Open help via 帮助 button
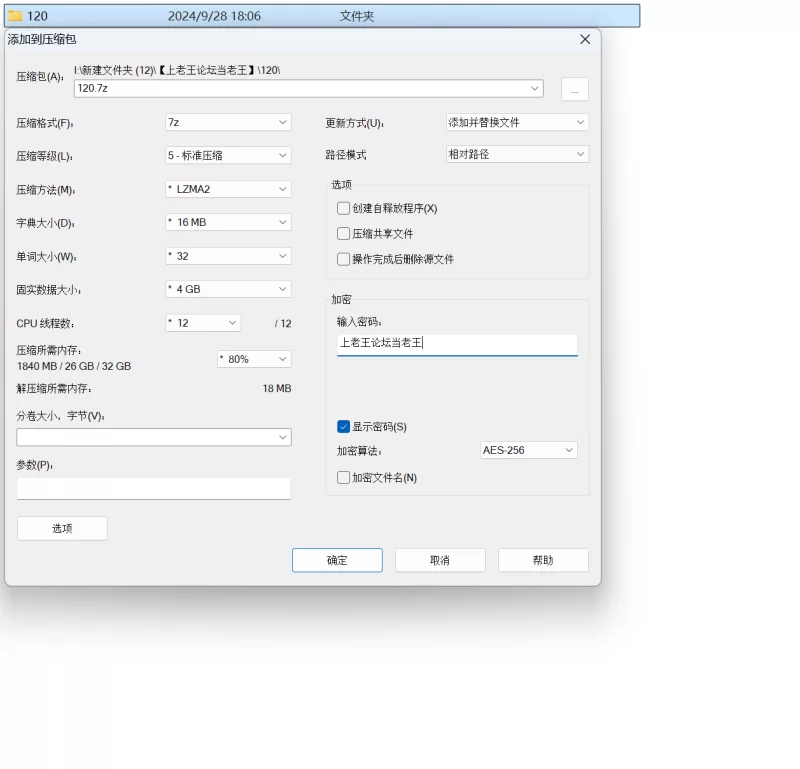This screenshot has height=769, width=800. tap(543, 560)
